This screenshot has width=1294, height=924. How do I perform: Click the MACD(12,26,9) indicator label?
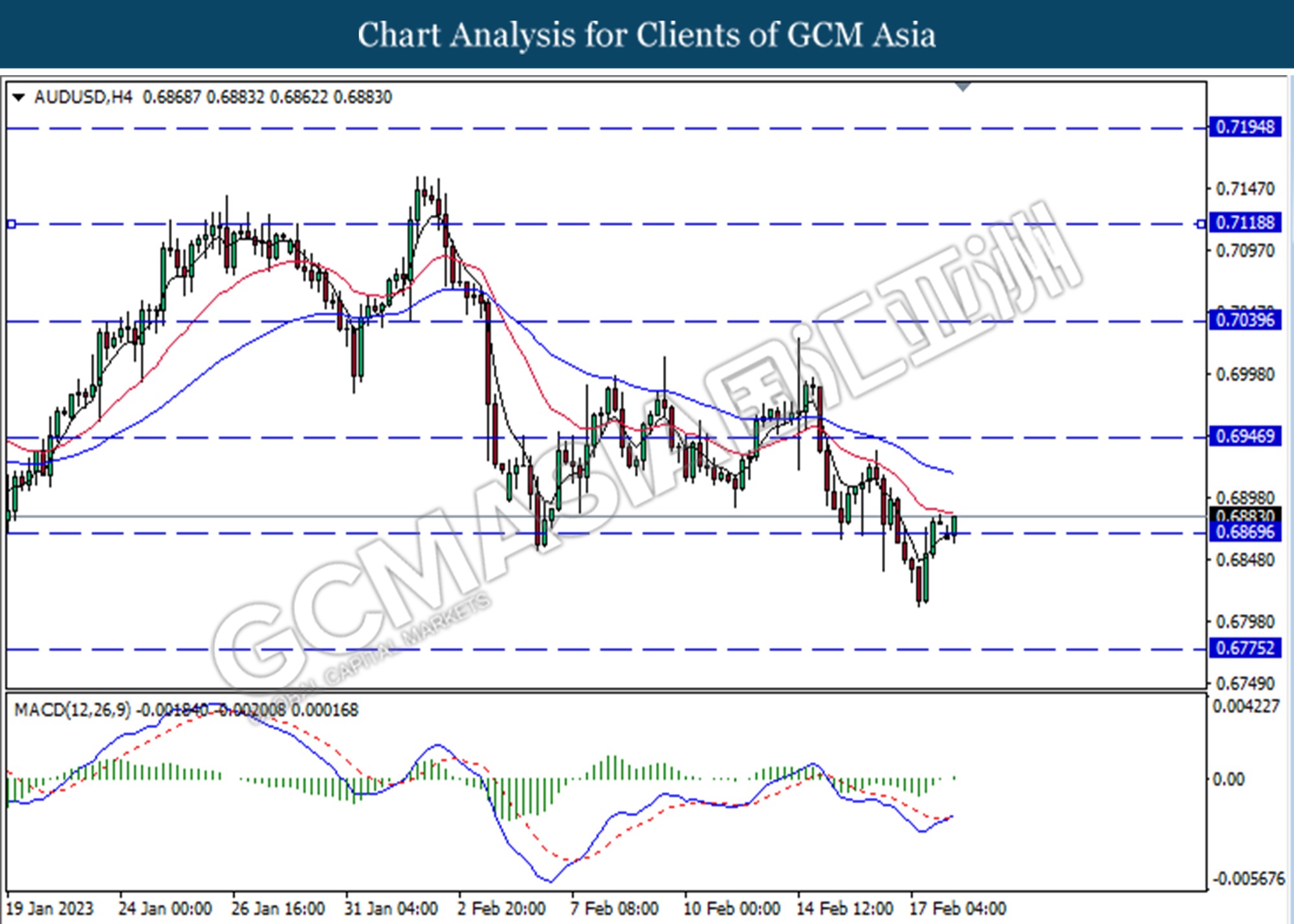click(x=72, y=710)
